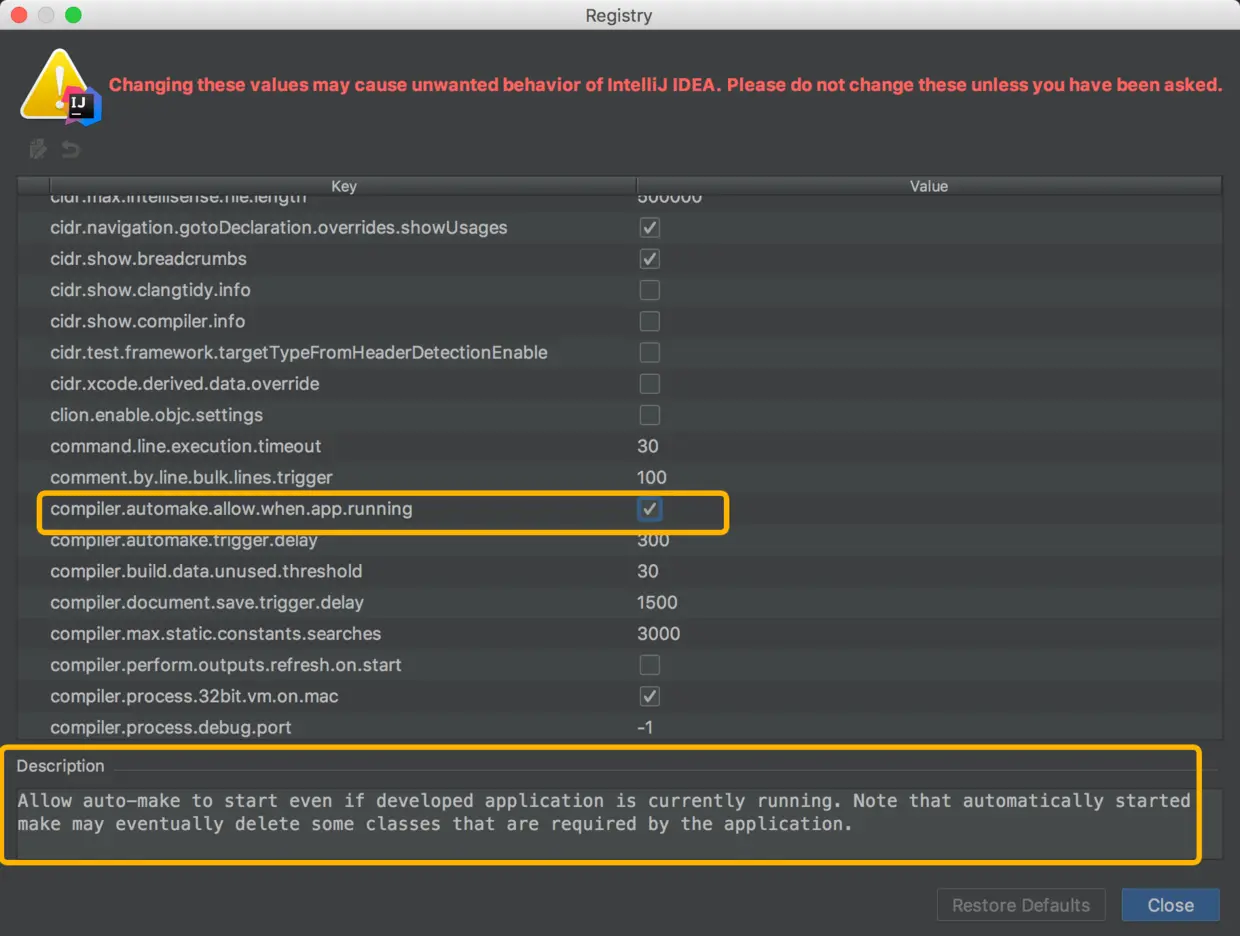Check the clion.enable.objc.settings checkbox

tap(650, 415)
